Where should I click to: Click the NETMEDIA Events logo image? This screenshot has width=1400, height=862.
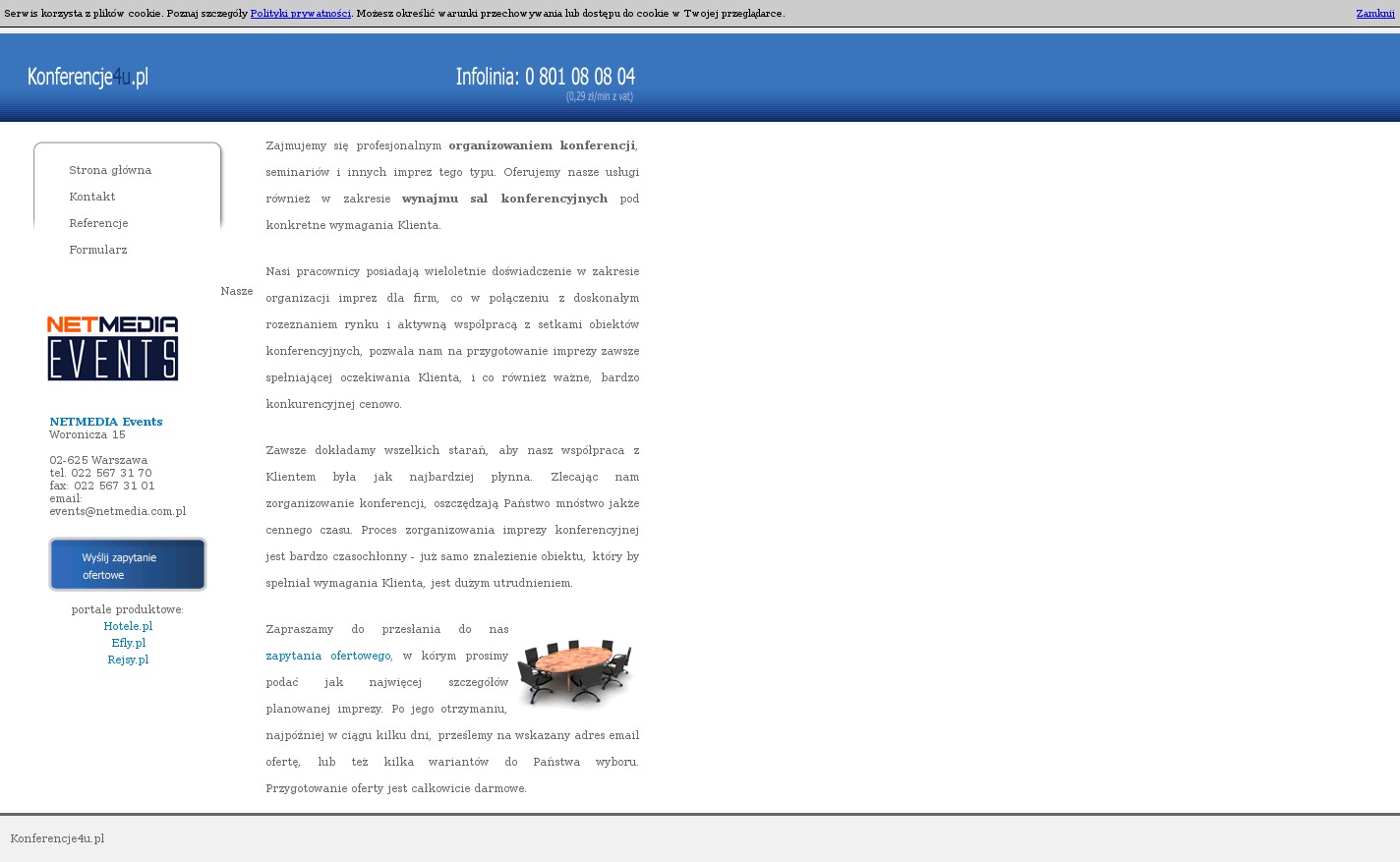click(113, 349)
